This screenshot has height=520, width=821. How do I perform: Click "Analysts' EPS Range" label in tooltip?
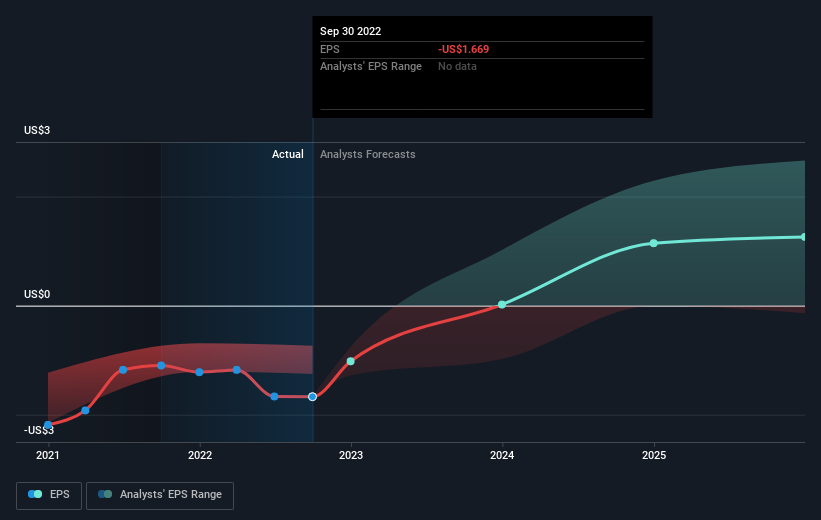(x=371, y=67)
